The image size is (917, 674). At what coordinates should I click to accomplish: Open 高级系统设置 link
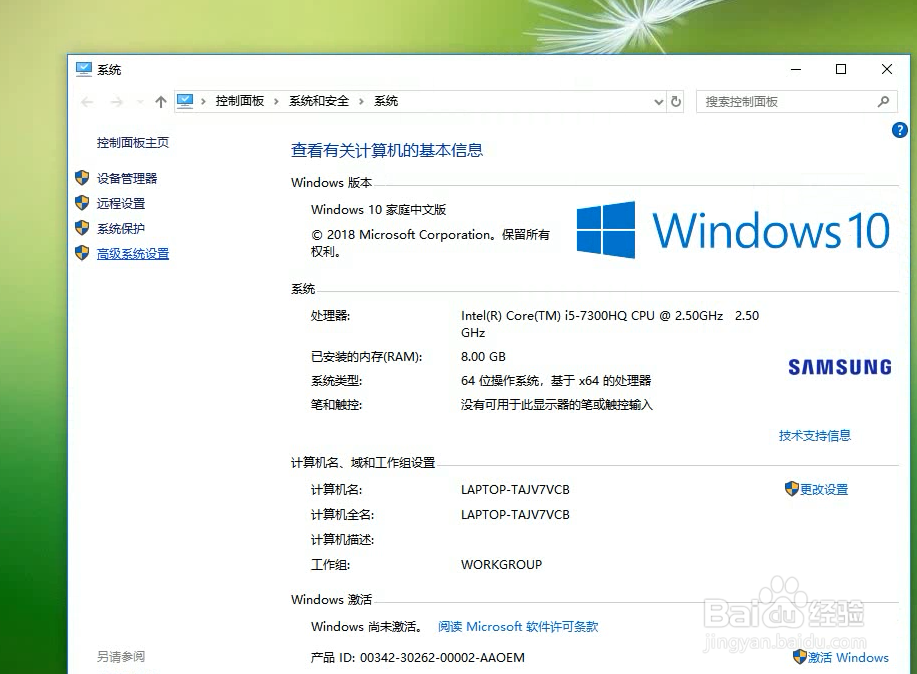[133, 254]
